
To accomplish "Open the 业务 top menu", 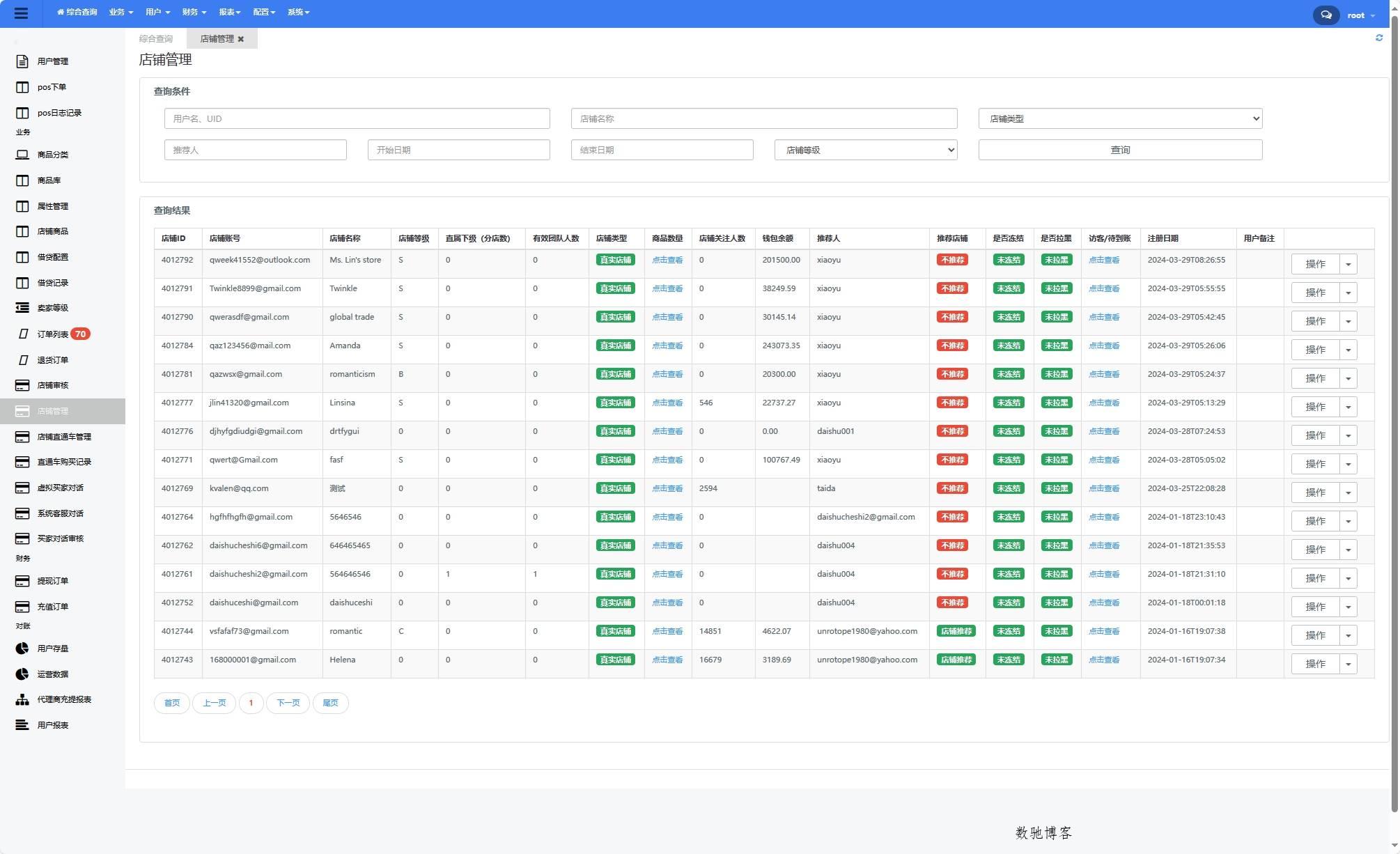I will pos(120,12).
